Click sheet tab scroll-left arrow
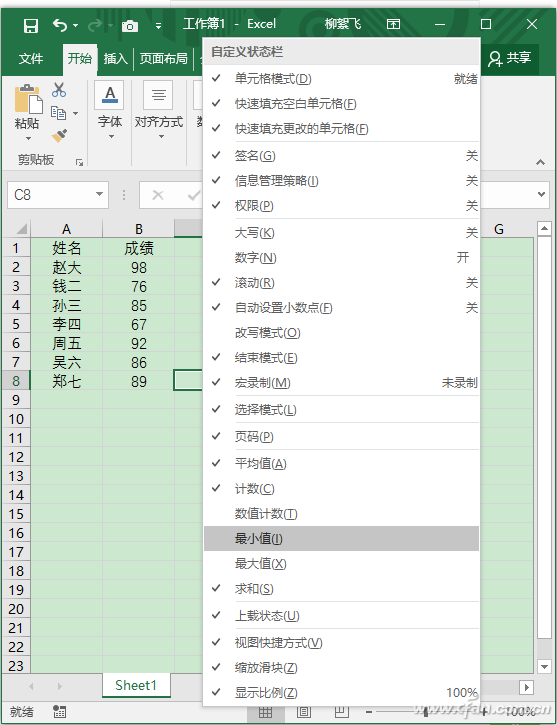The width and height of the screenshot is (557, 725). click(x=31, y=687)
